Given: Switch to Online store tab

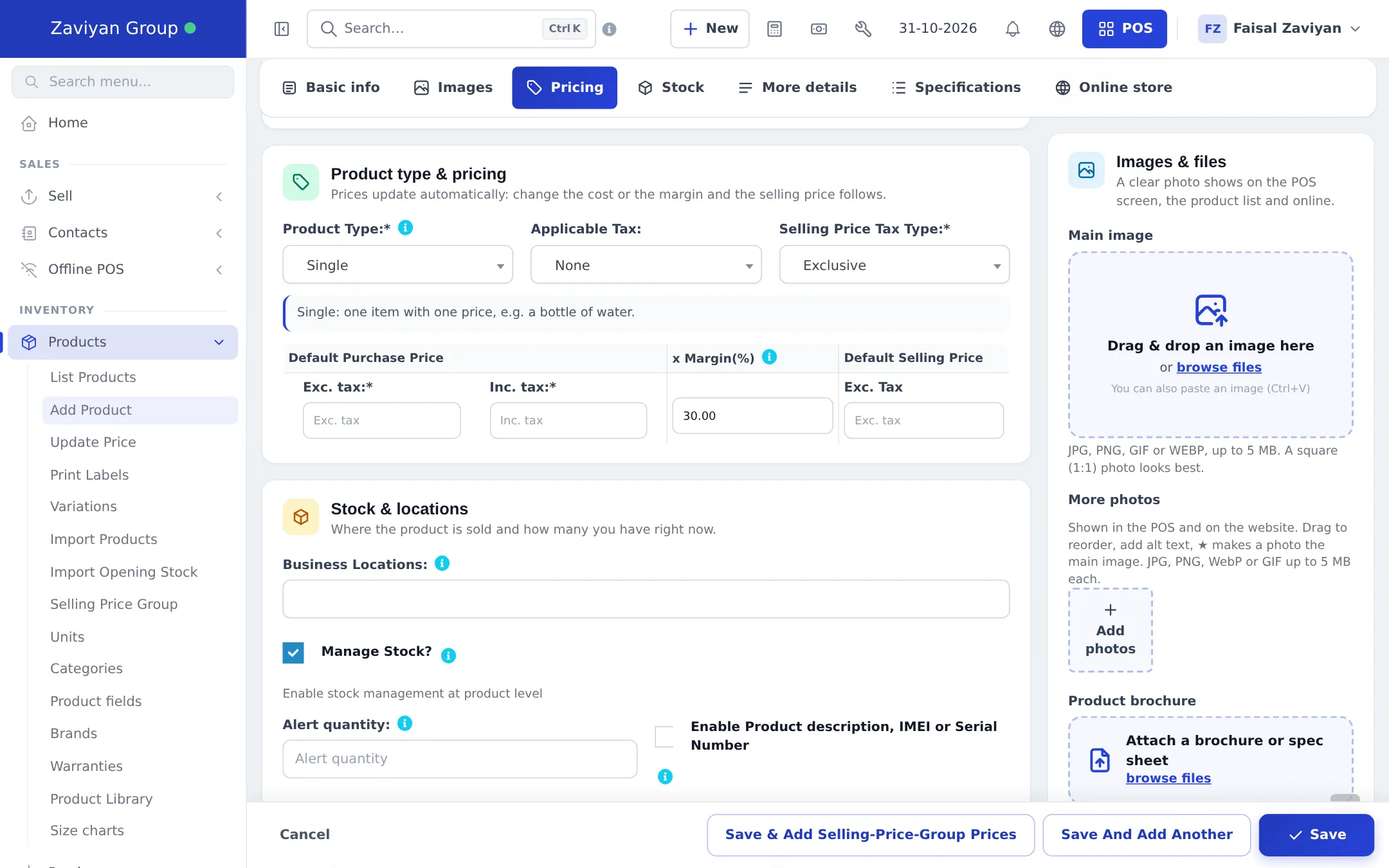Looking at the screenshot, I should [x=1114, y=87].
